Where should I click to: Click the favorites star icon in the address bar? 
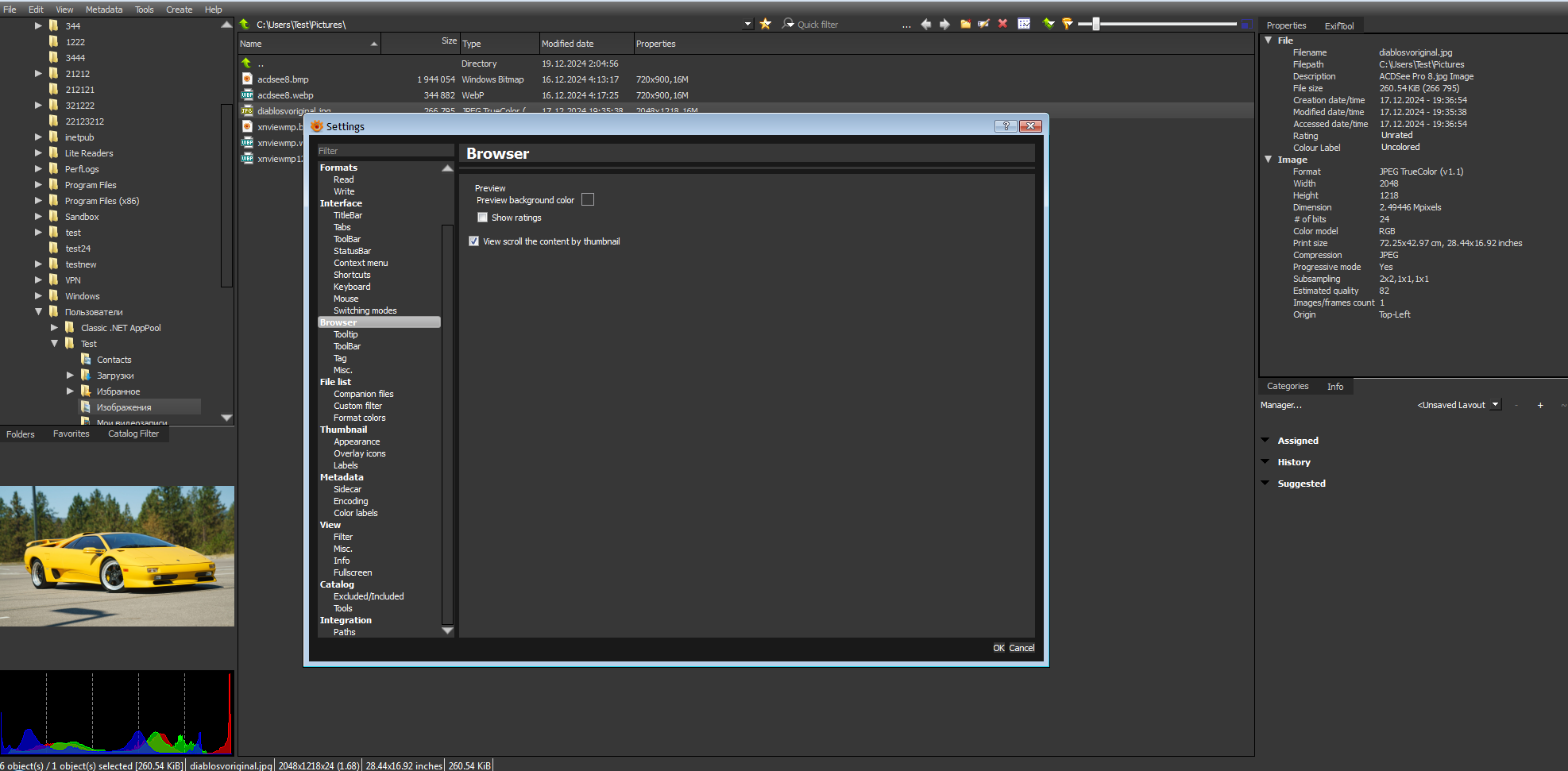coord(766,24)
